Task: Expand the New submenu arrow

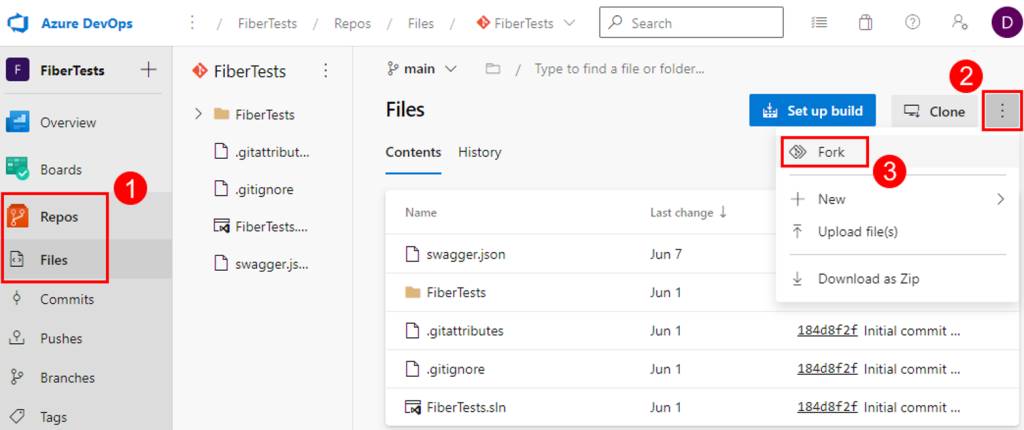Action: 1000,199
